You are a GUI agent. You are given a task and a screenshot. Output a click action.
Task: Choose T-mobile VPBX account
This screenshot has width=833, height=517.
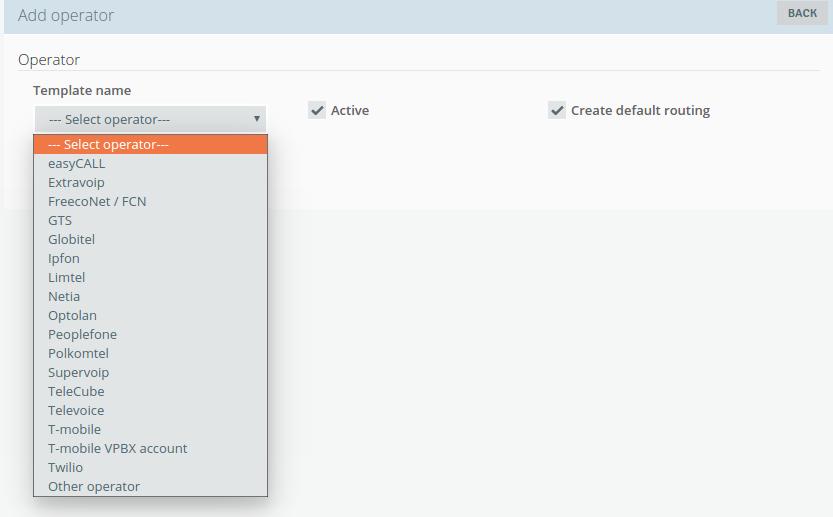[150, 448]
